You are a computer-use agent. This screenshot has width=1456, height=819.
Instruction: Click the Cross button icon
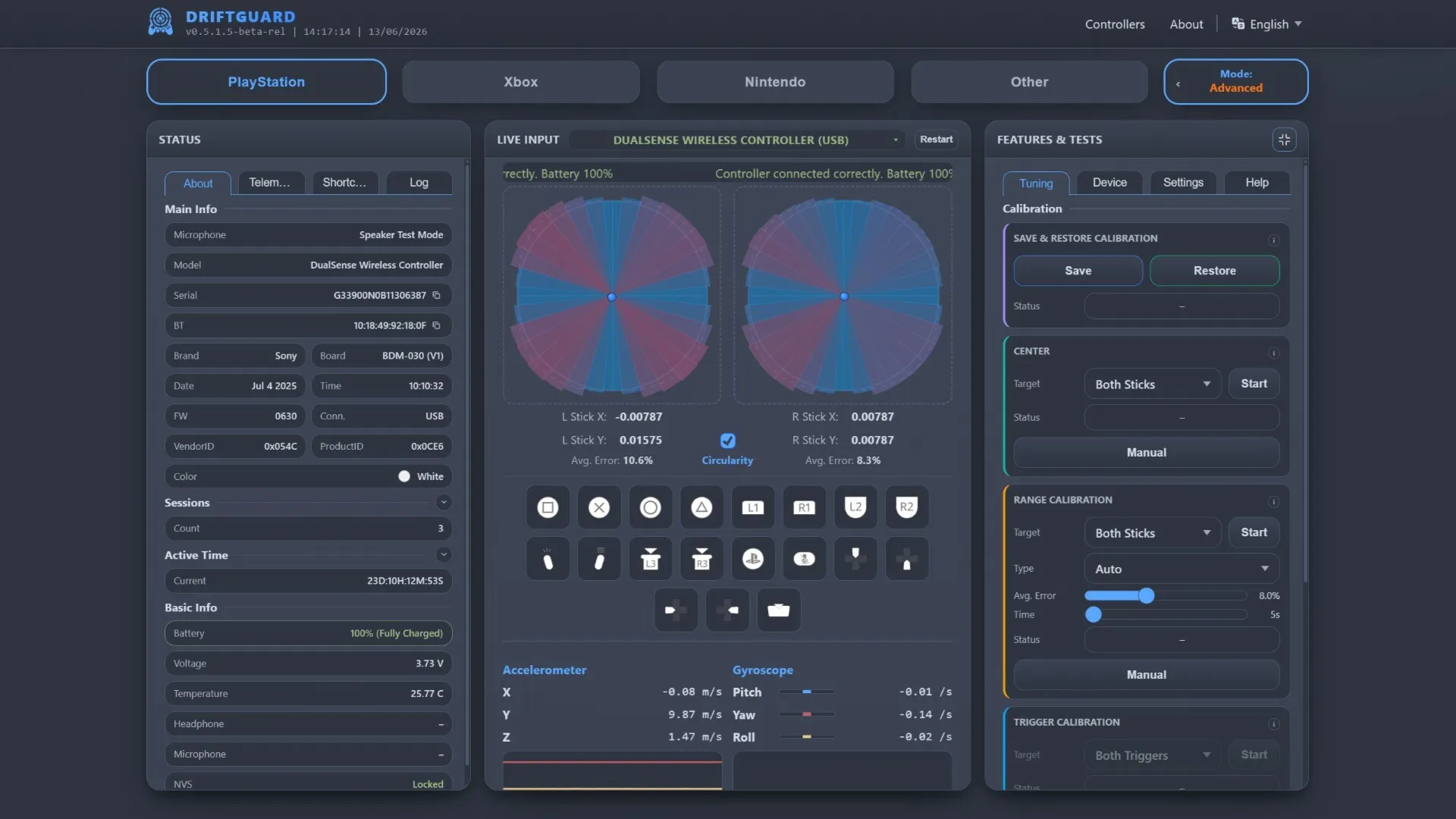coord(599,507)
